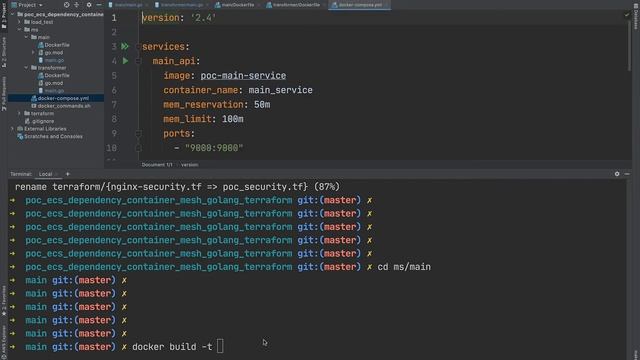Fold the main_api block at line 4
The image size is (640, 360).
tap(138, 61)
